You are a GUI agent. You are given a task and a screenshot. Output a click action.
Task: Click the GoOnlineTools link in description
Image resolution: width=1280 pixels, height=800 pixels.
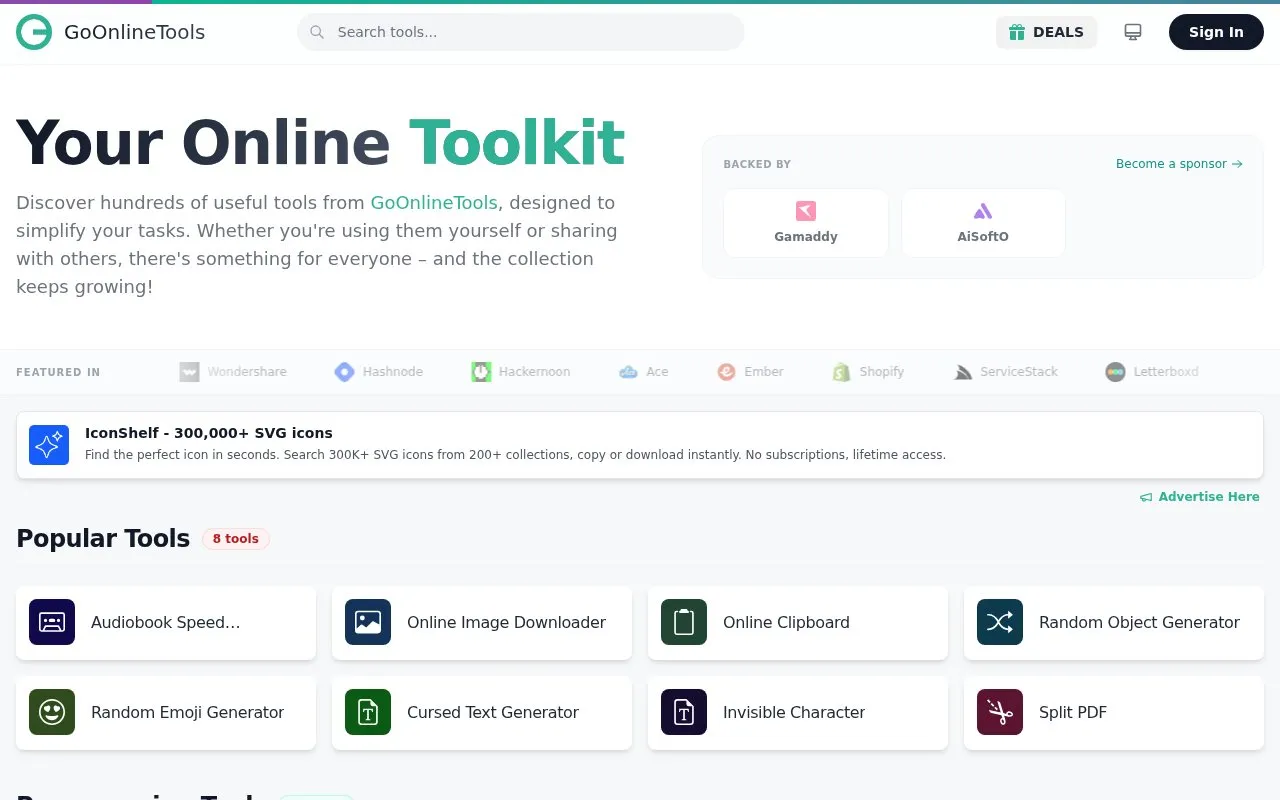click(434, 202)
